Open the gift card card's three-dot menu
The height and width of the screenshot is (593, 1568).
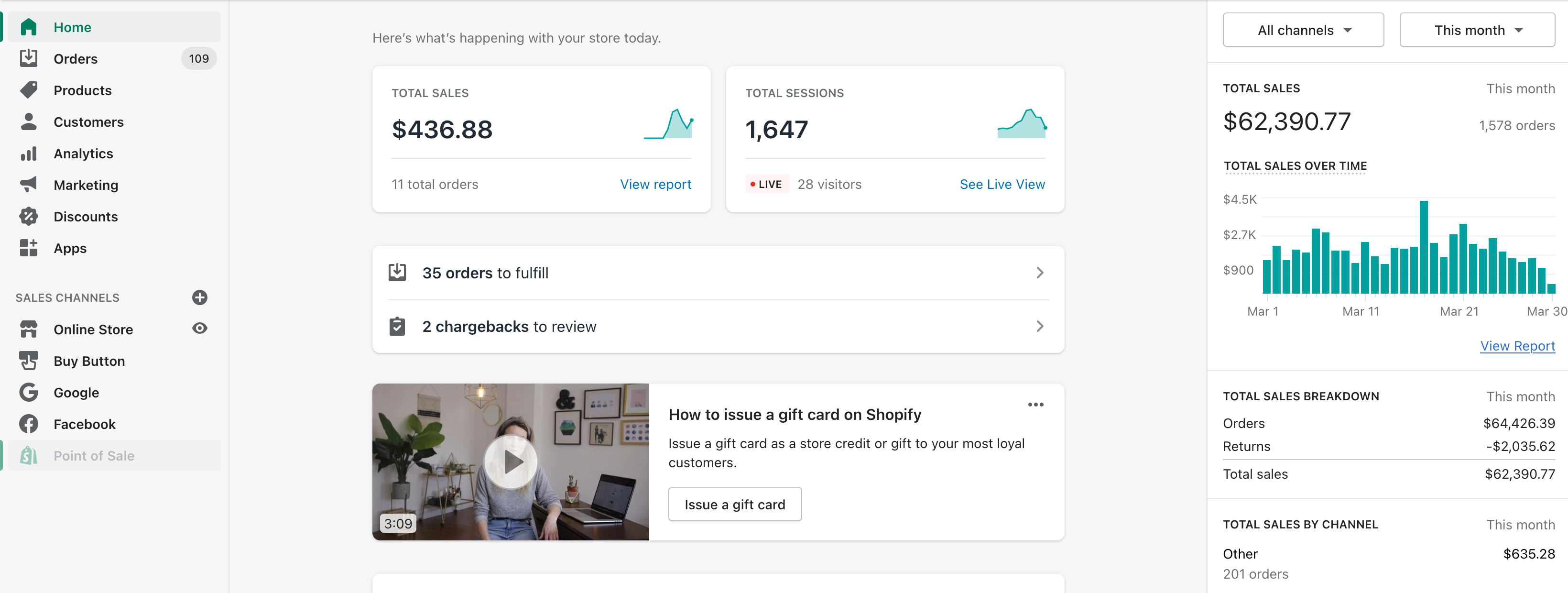1035,405
